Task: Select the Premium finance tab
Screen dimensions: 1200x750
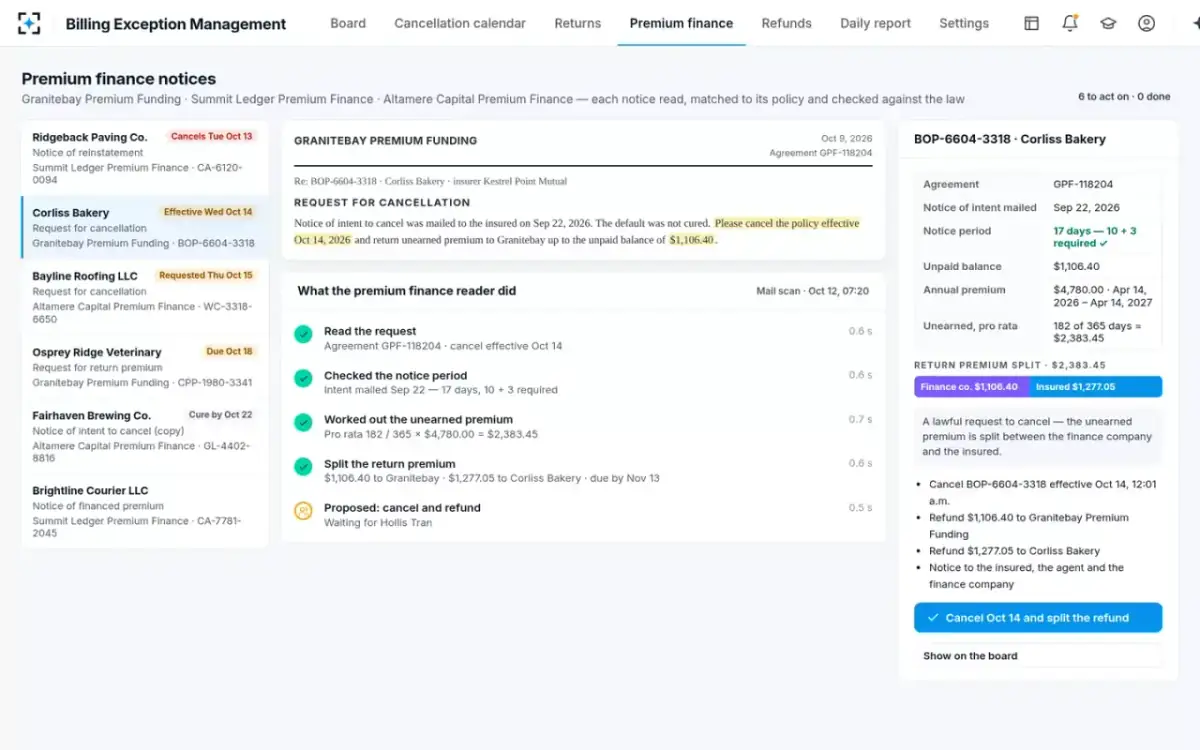Action: 681,23
